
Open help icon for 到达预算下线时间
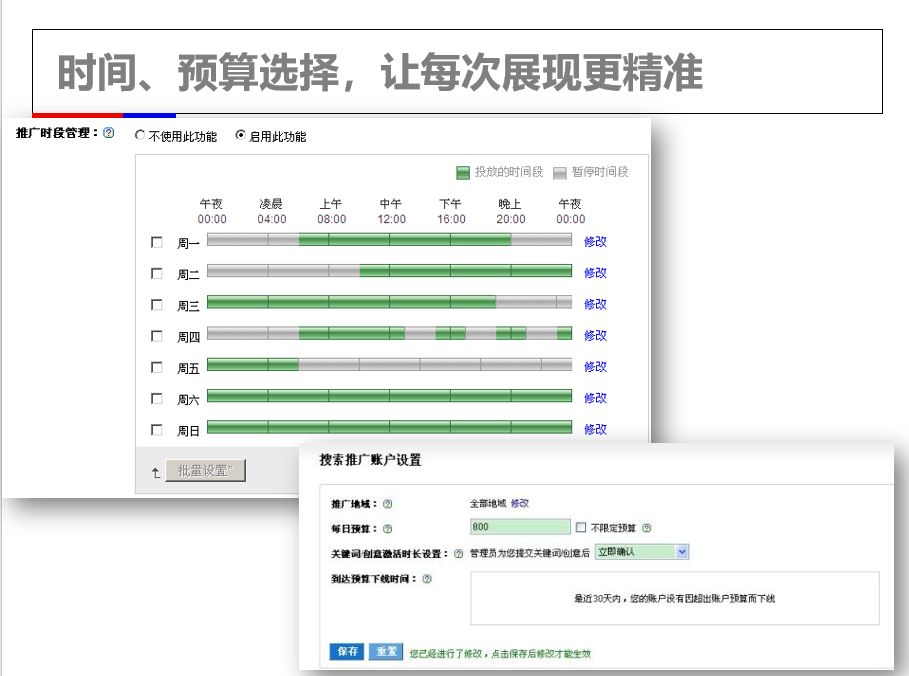click(x=427, y=579)
